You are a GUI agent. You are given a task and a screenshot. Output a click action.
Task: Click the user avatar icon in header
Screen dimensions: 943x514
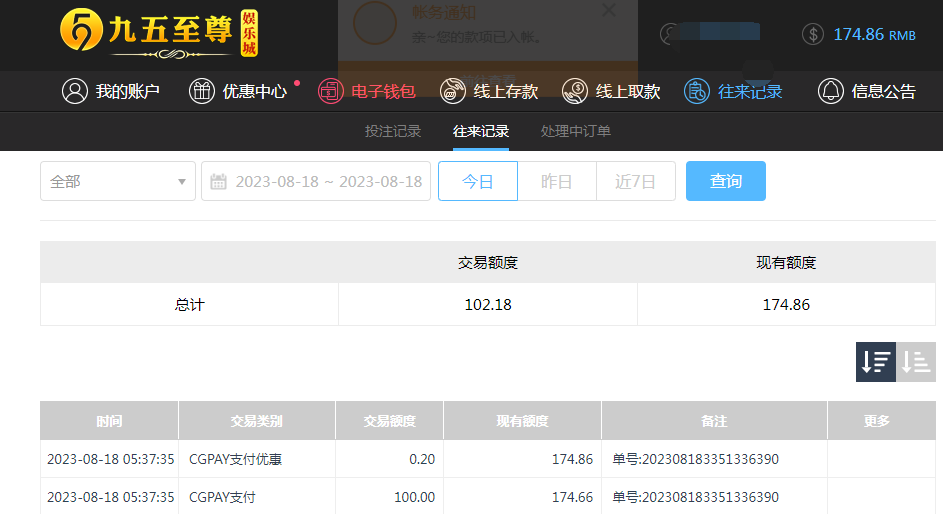coord(669,34)
